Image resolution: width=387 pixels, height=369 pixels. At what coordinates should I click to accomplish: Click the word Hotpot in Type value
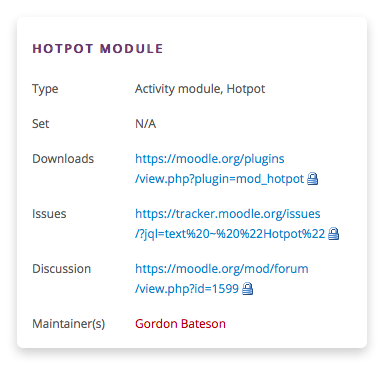[246, 89]
